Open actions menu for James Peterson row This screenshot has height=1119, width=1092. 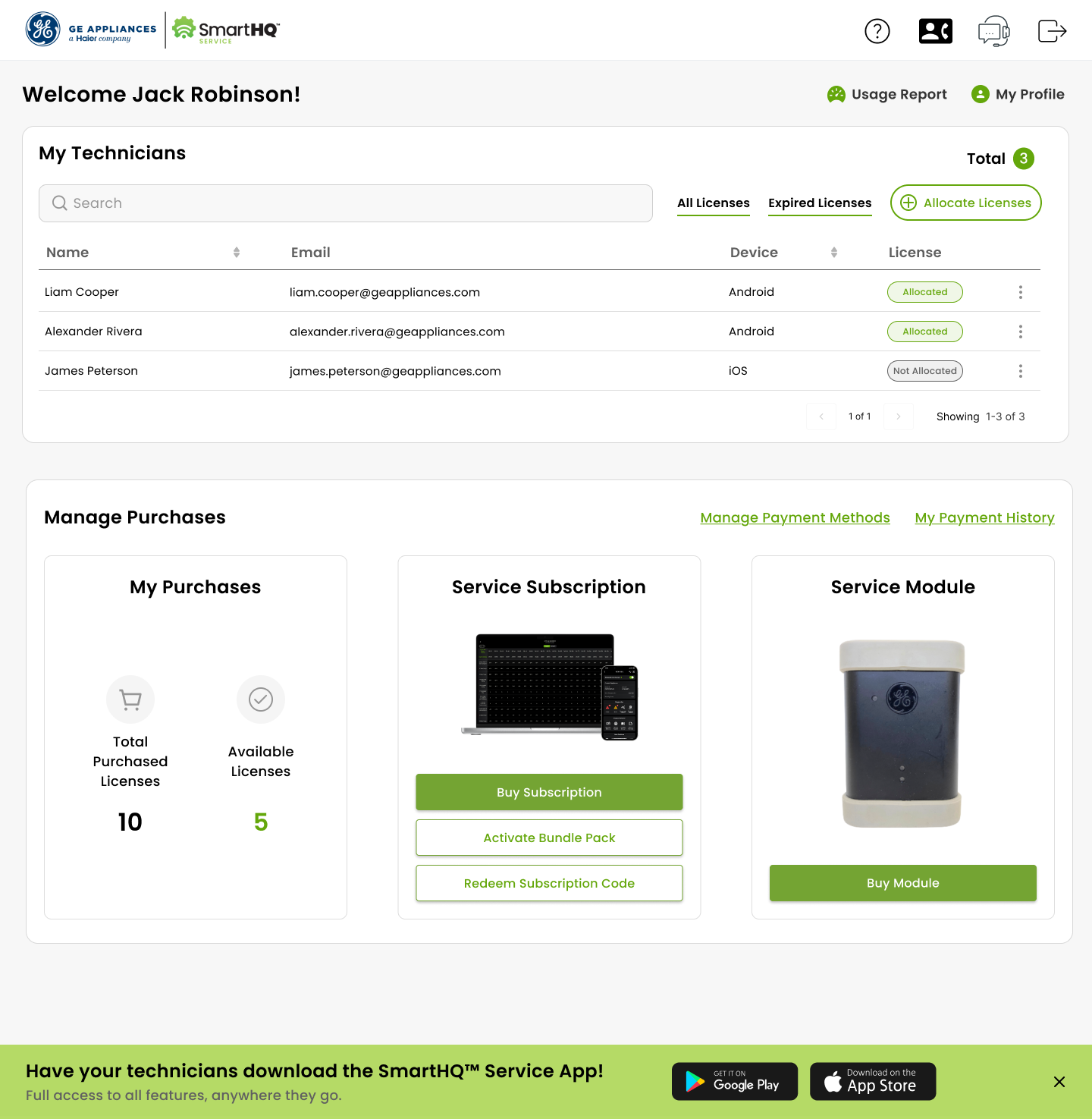[1021, 370]
